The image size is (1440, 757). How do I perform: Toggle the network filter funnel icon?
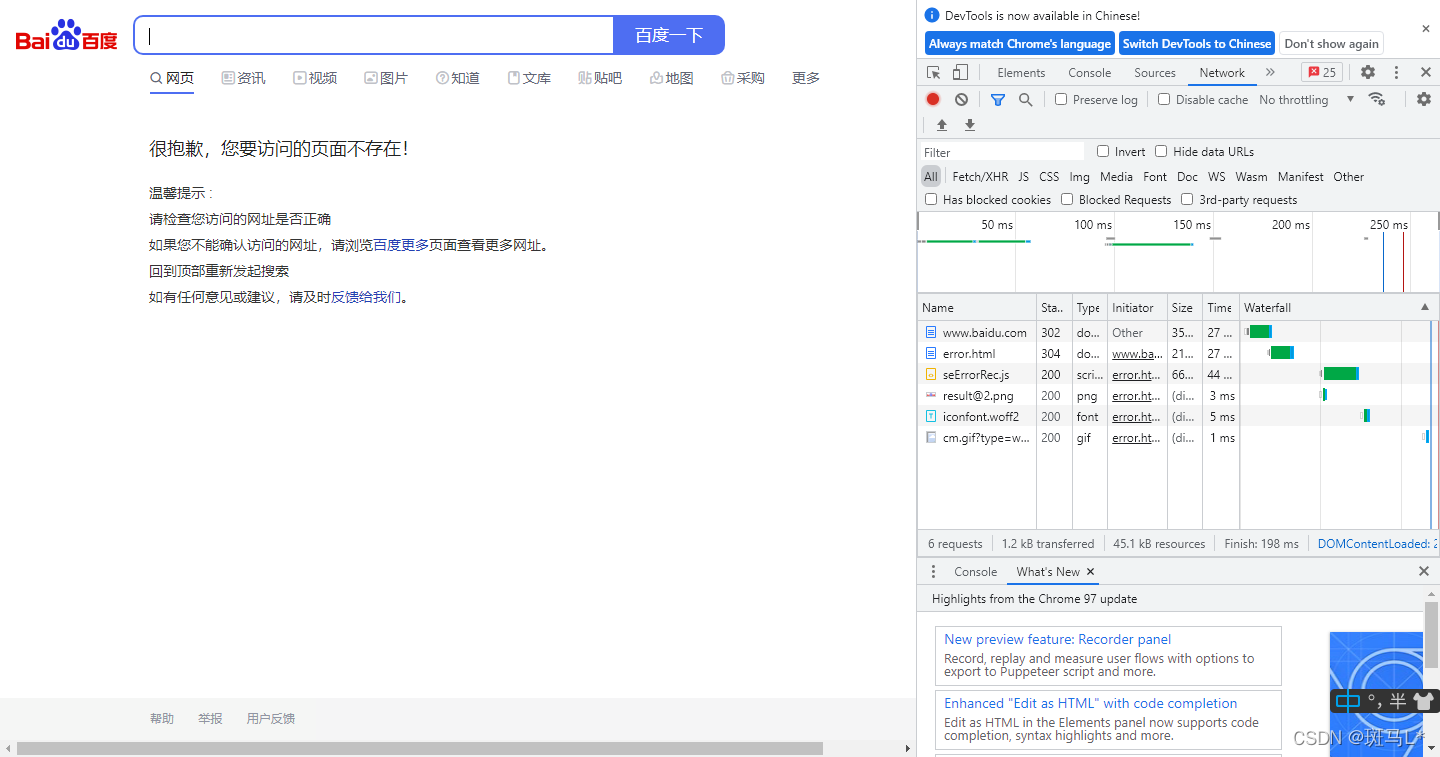997,99
